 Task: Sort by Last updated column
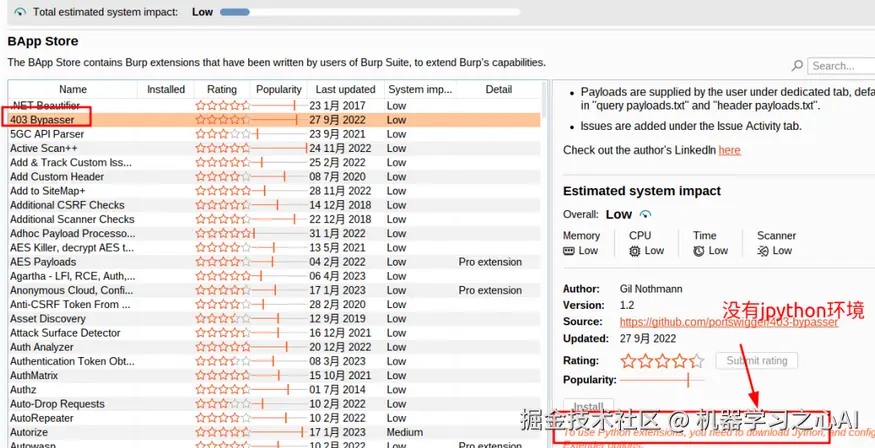pos(345,89)
